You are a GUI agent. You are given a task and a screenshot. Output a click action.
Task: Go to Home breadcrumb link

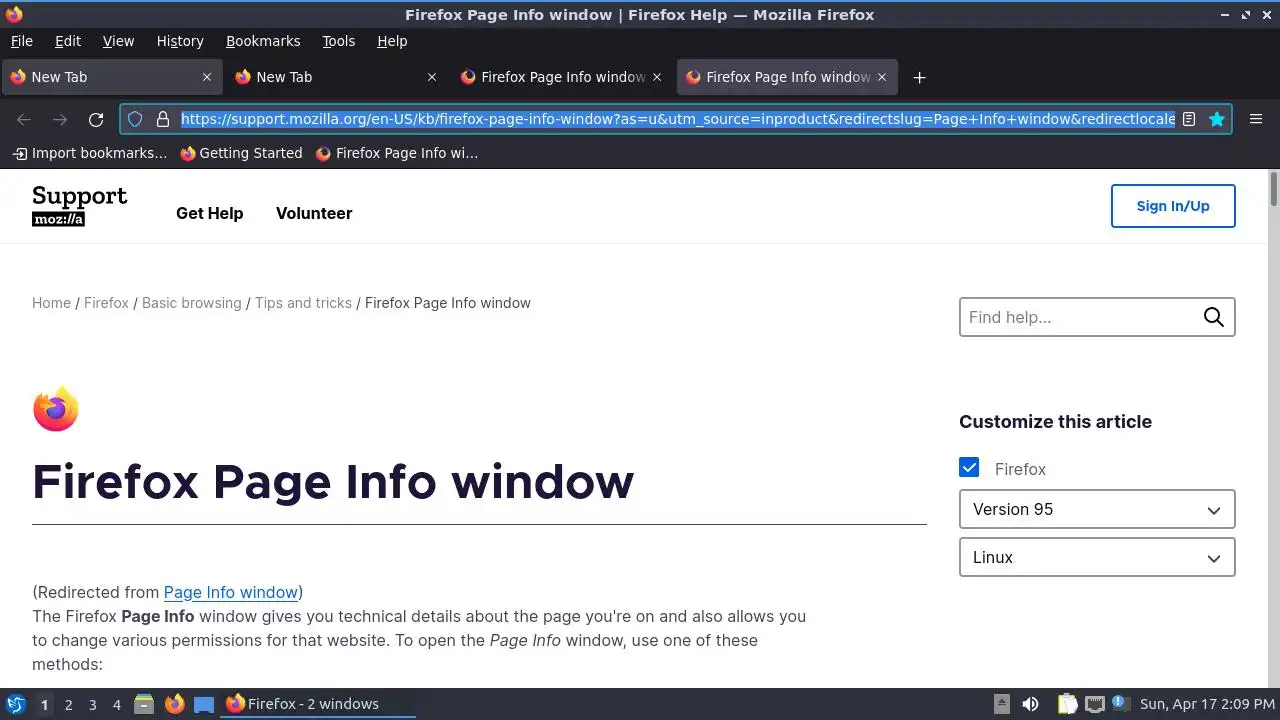51,303
